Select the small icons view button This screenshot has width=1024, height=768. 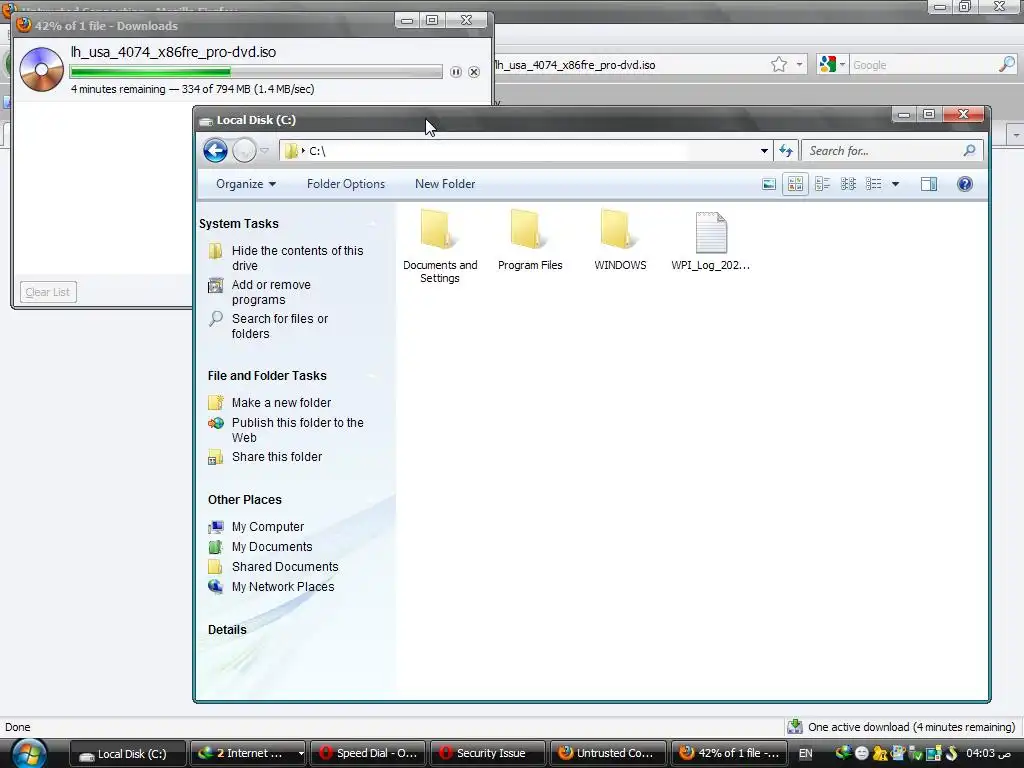pos(848,184)
